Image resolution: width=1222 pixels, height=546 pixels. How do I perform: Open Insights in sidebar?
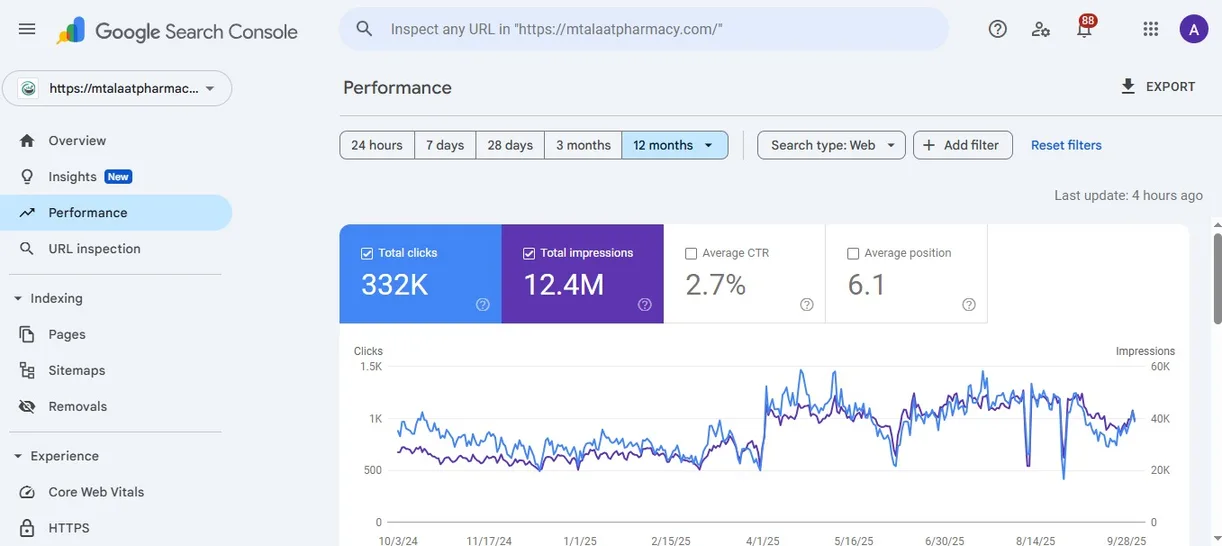coord(116,177)
